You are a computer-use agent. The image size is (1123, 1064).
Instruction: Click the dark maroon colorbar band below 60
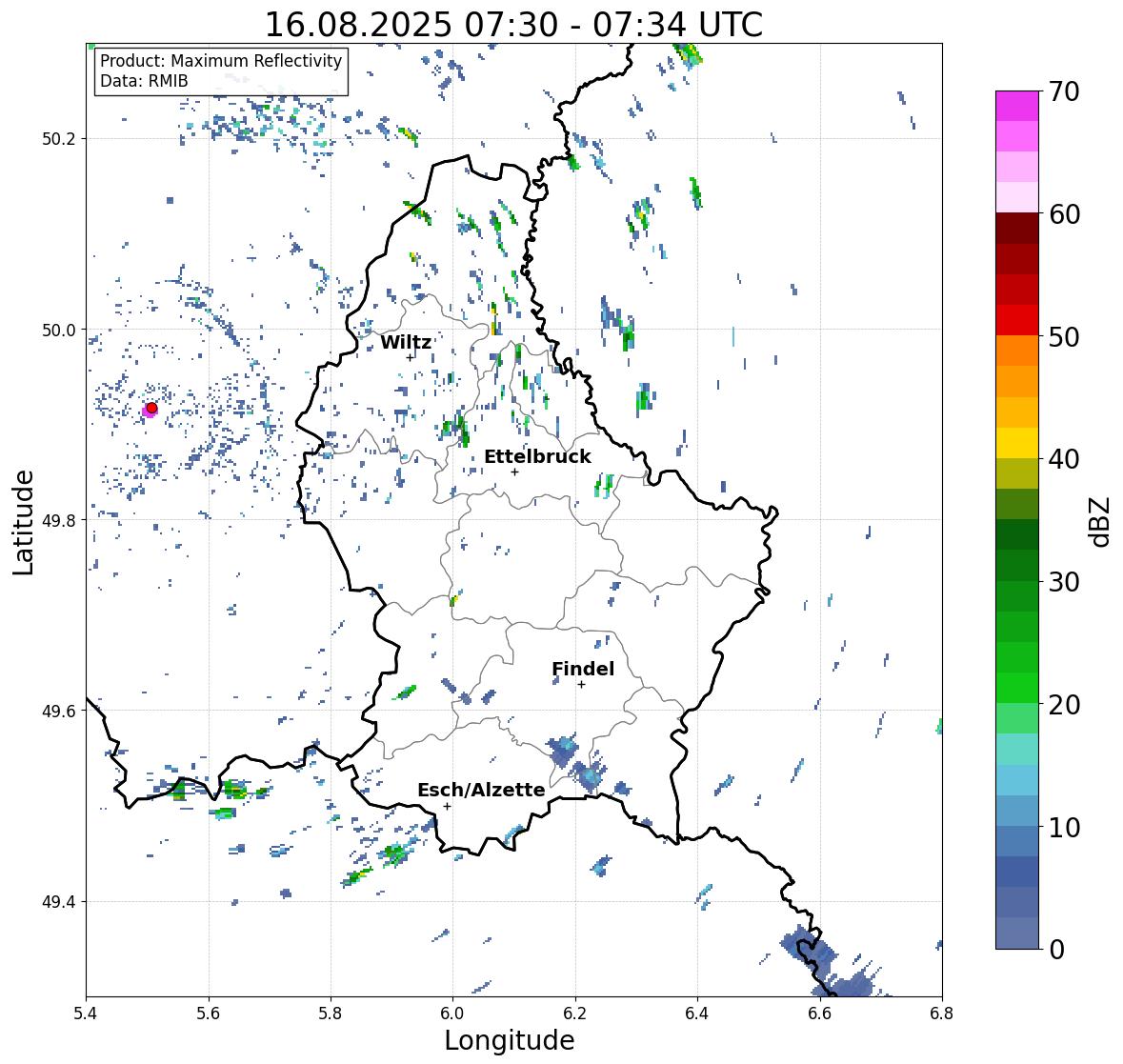tap(1017, 229)
